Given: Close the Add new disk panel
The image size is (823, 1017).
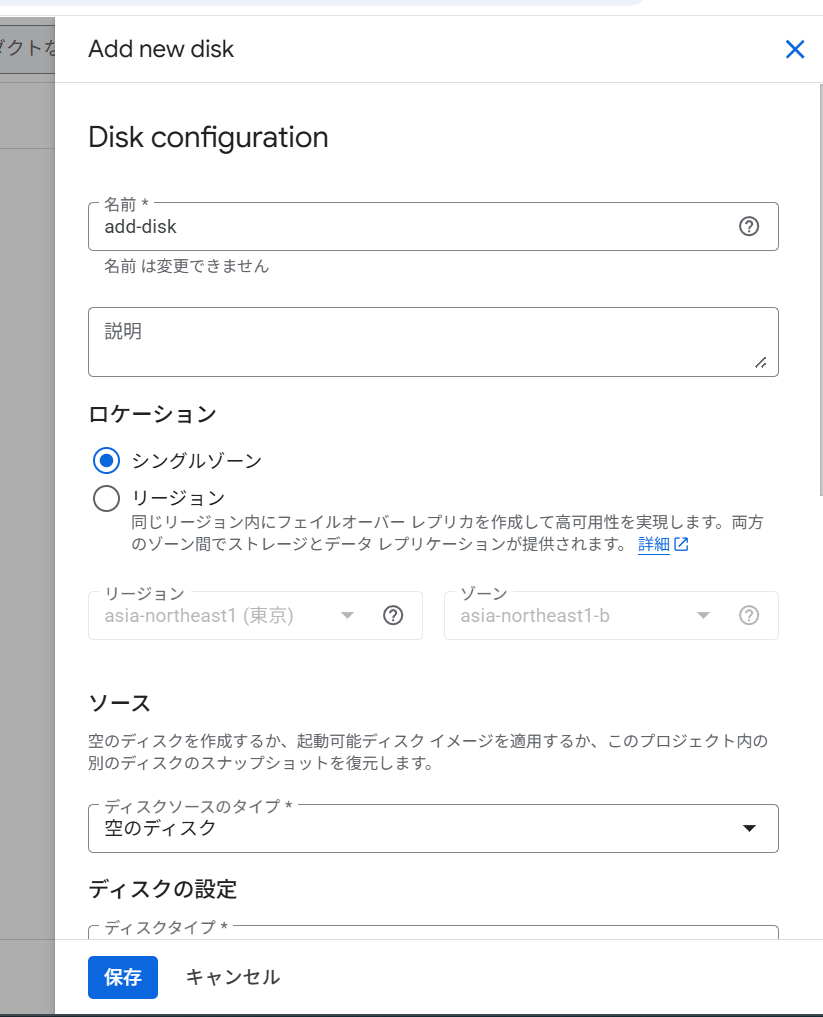Looking at the screenshot, I should point(795,49).
